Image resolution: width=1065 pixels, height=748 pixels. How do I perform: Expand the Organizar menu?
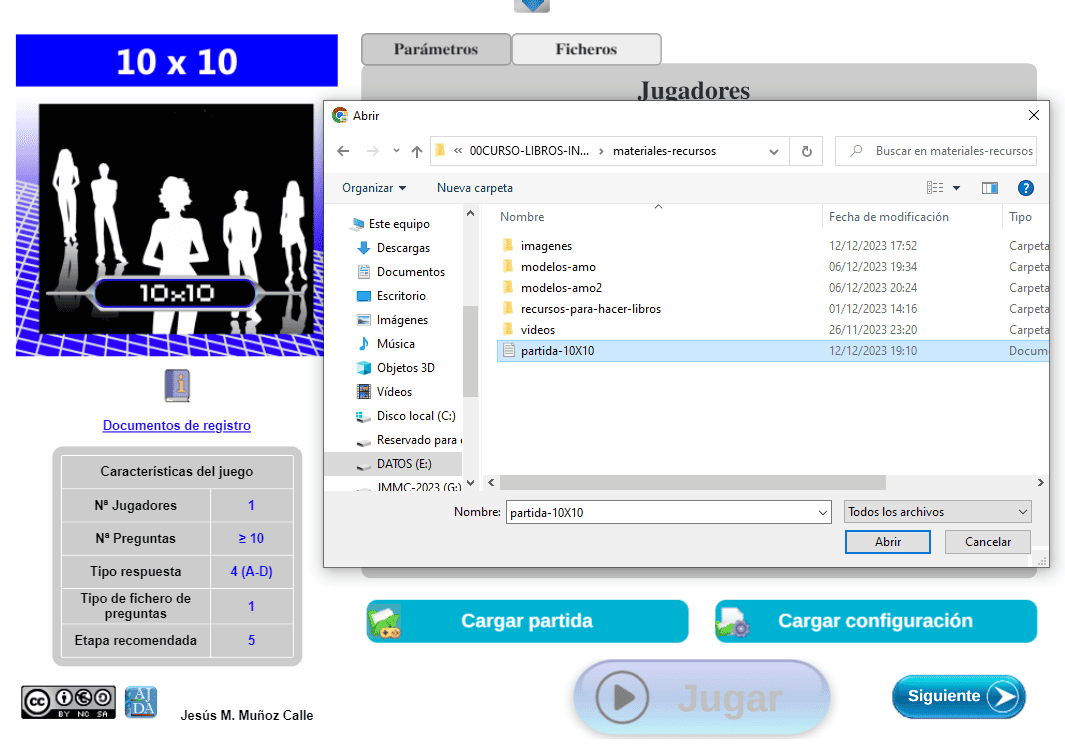click(374, 188)
